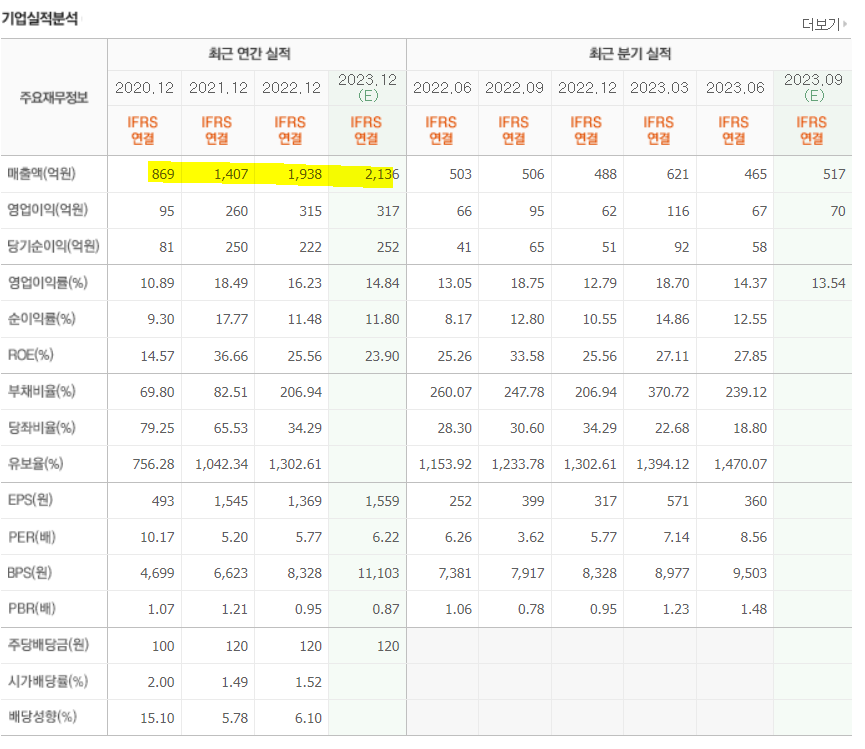The width and height of the screenshot is (865, 749).
Task: Click the PBR value 1.48 for 2023.06
Action: coord(754,609)
